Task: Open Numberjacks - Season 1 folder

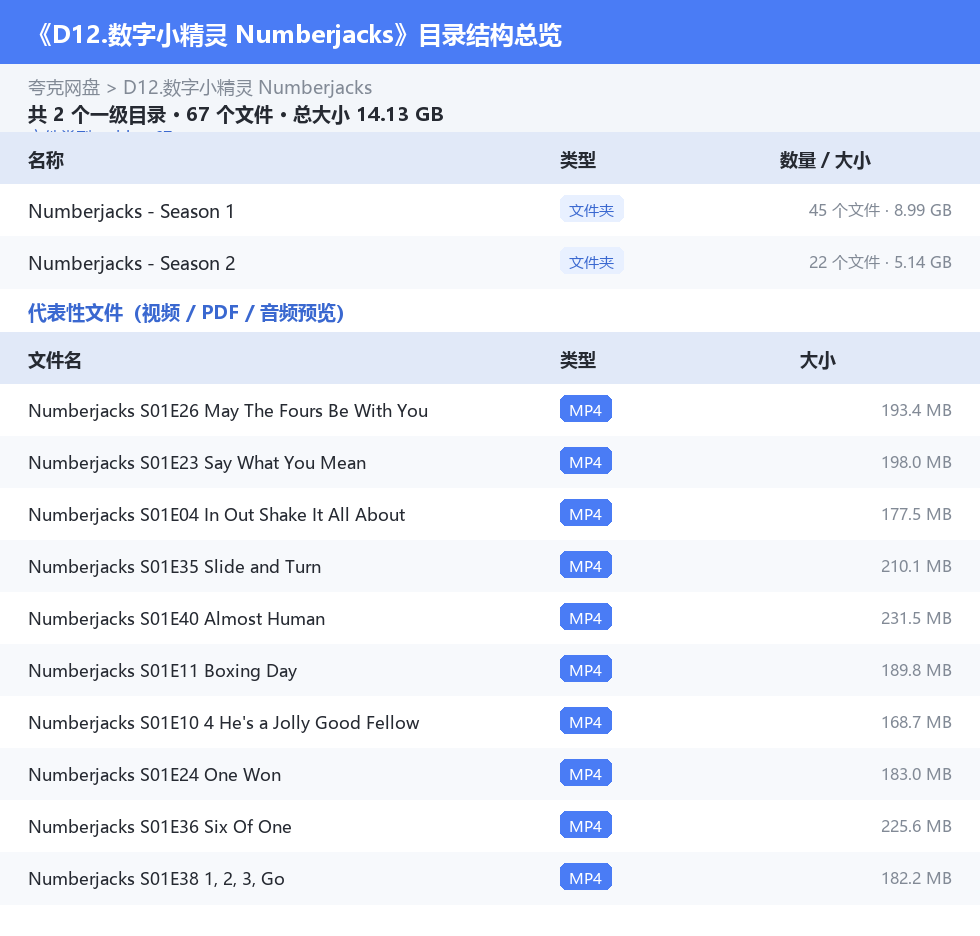Action: [x=131, y=211]
